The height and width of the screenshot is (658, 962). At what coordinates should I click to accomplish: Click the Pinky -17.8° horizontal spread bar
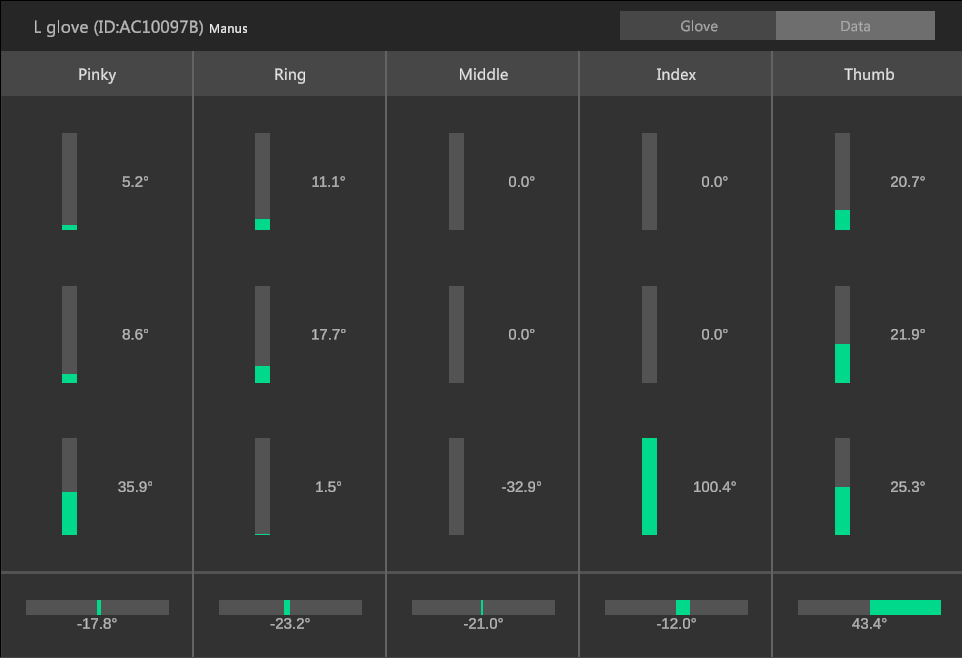[x=97, y=607]
